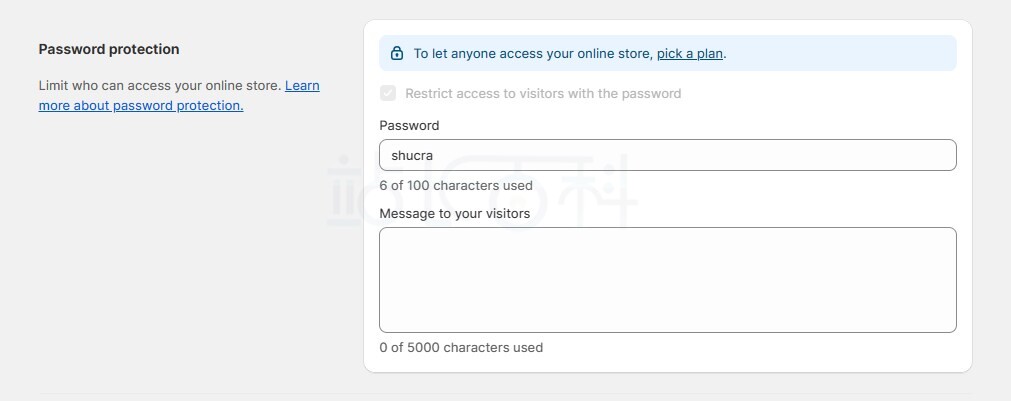Focus the Password input field
The height and width of the screenshot is (401, 1011).
point(667,155)
